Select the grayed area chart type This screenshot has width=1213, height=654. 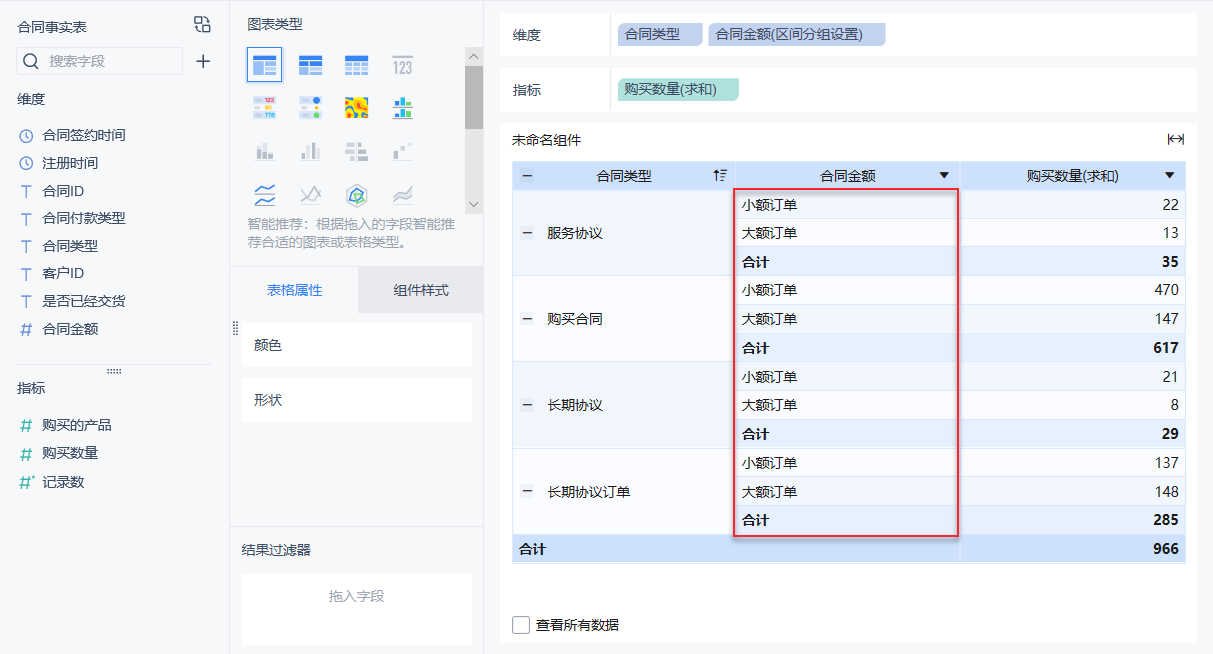(403, 194)
